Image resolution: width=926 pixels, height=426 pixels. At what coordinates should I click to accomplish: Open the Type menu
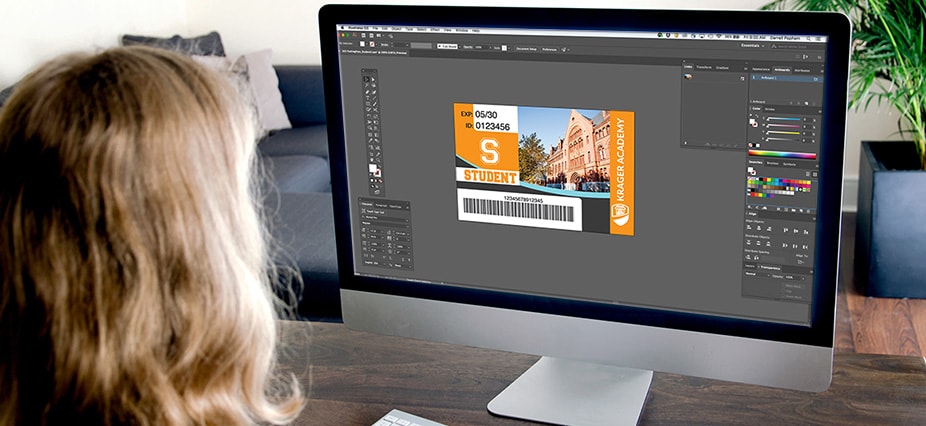[409, 29]
